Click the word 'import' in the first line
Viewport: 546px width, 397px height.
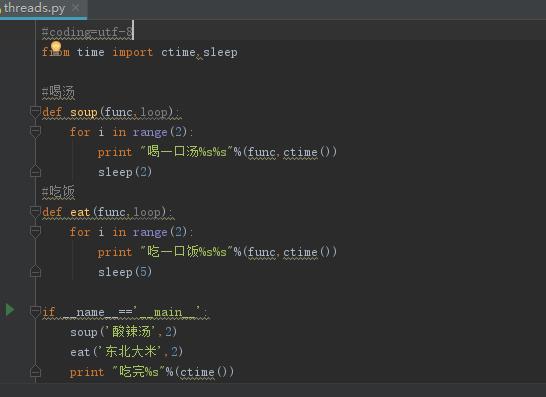[133, 52]
